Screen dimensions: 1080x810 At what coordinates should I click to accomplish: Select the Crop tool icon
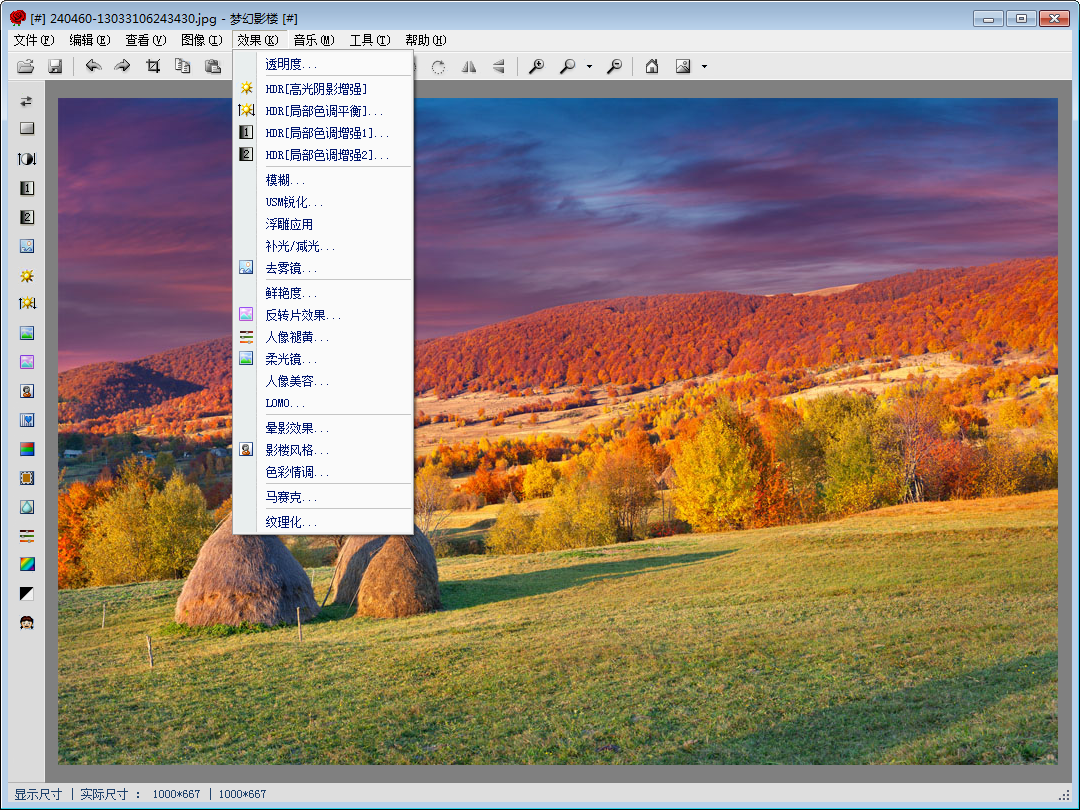153,66
